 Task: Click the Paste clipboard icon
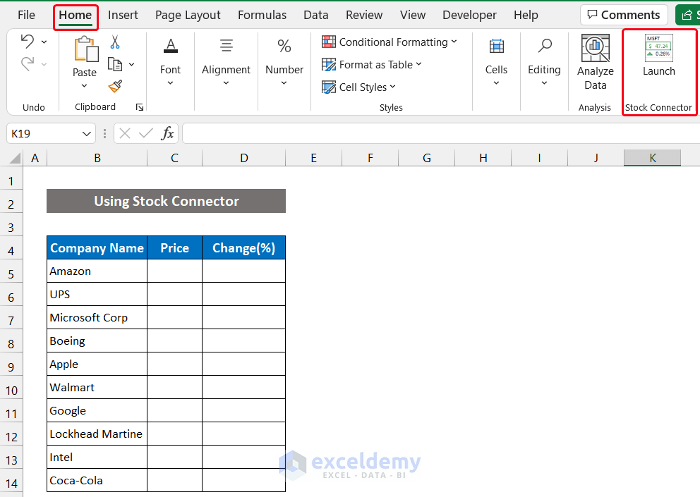[x=86, y=49]
